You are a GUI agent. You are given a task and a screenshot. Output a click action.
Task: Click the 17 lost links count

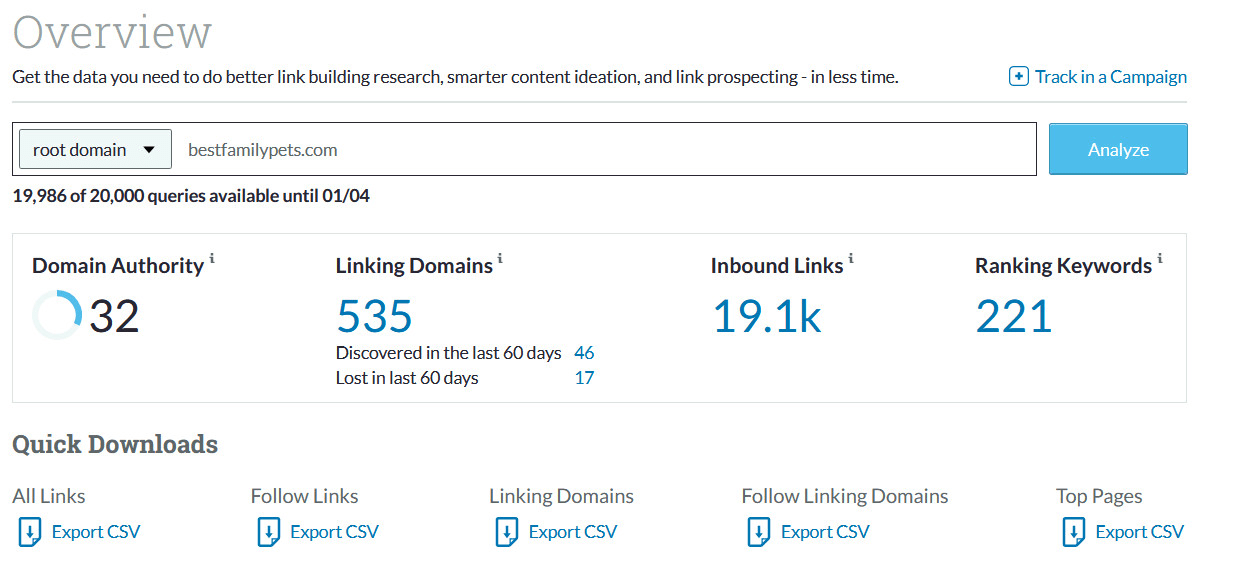click(x=584, y=378)
